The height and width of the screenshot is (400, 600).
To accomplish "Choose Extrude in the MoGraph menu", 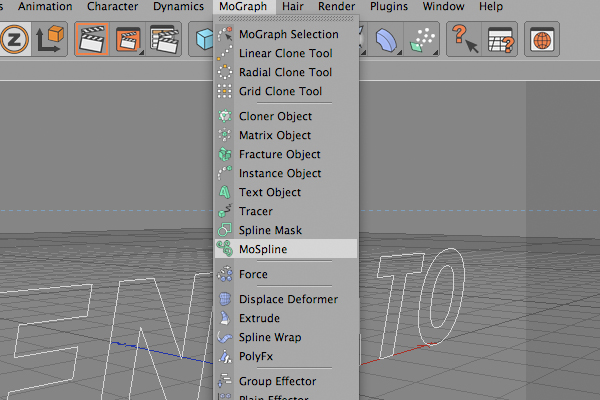I will coord(286,318).
